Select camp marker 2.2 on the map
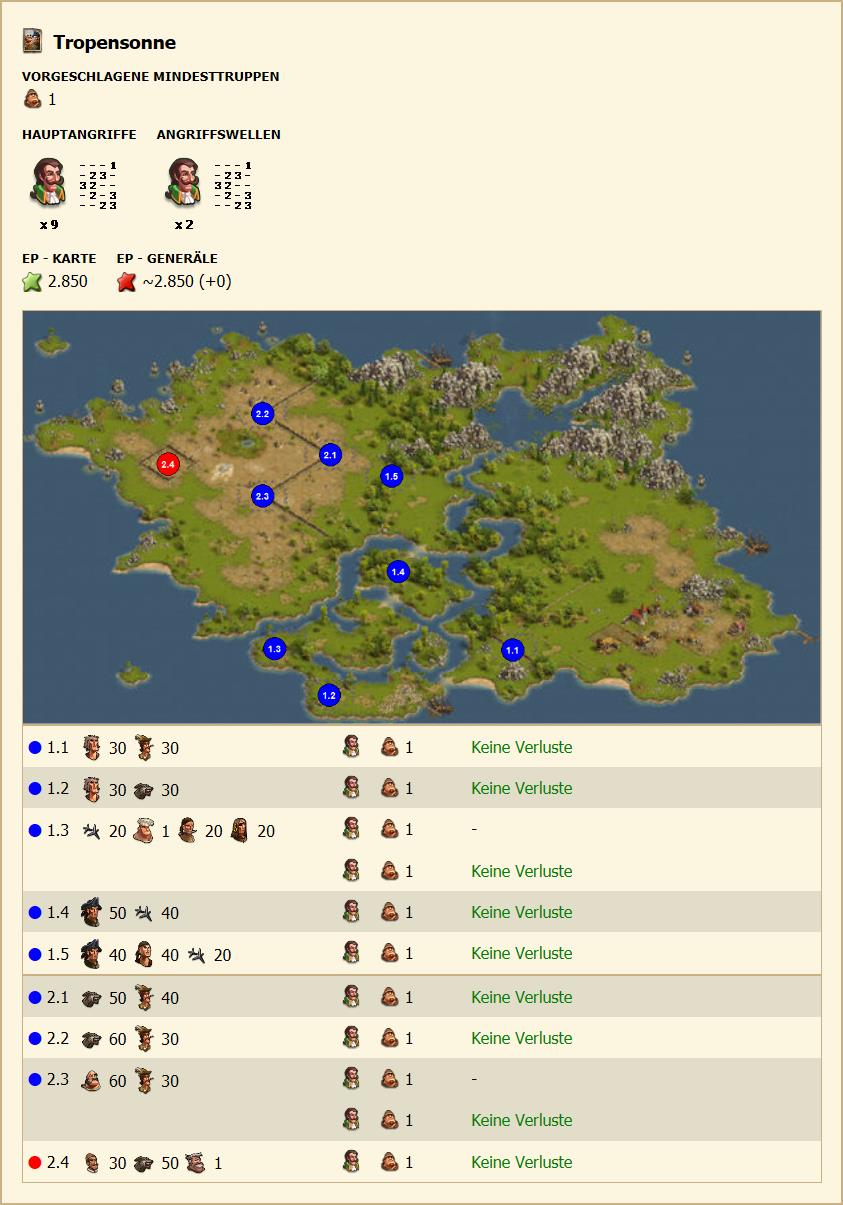The height and width of the screenshot is (1205, 843). [262, 413]
